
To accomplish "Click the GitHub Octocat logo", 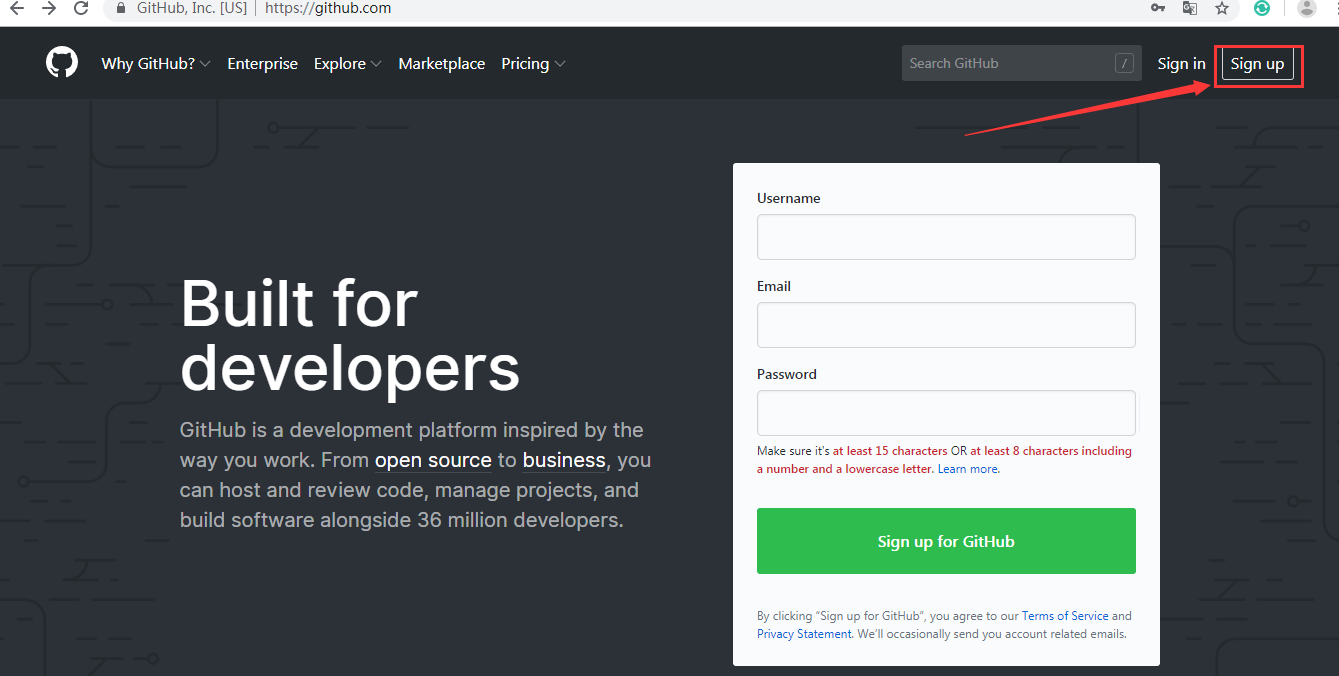I will click(62, 63).
